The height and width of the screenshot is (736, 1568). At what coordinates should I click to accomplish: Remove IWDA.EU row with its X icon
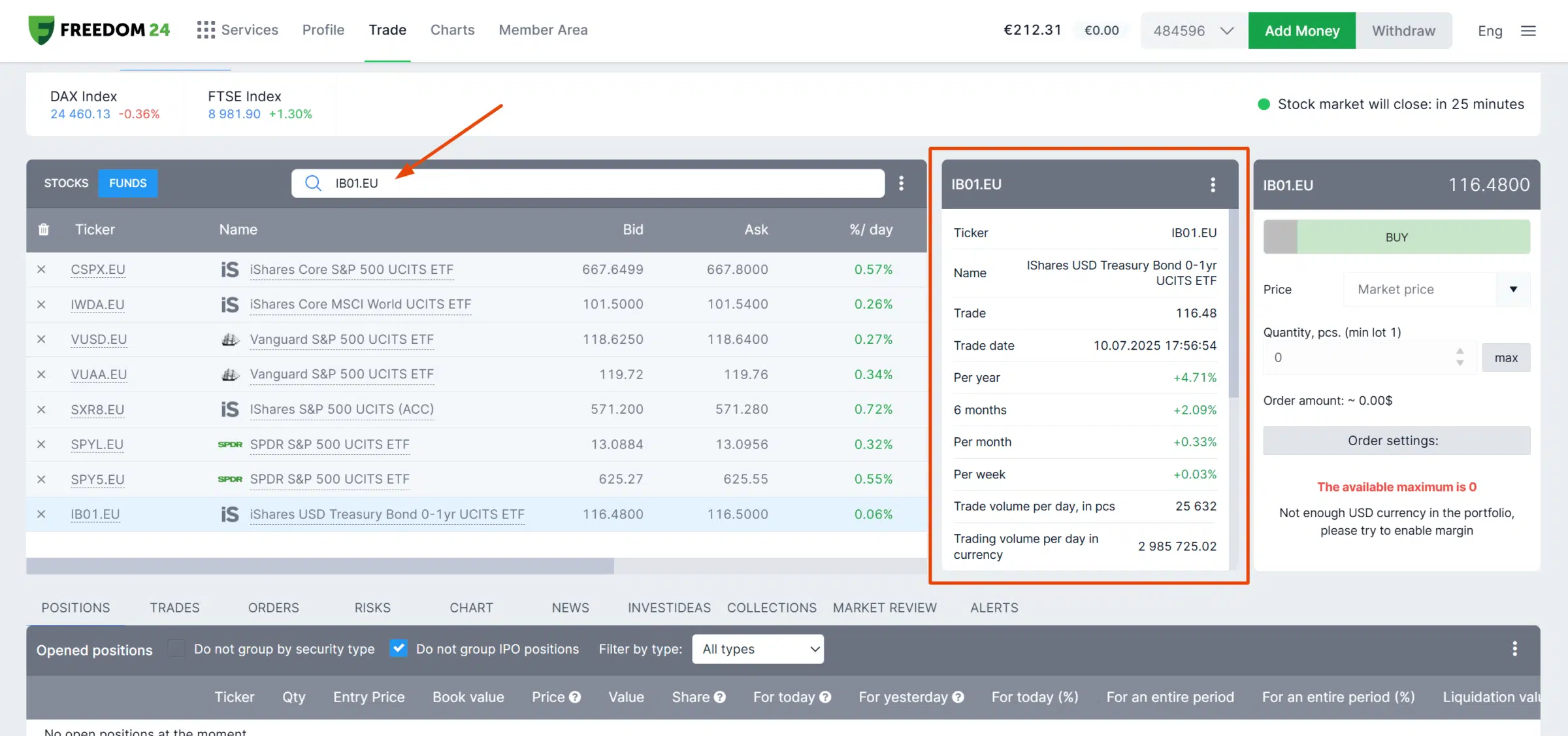pyautogui.click(x=41, y=305)
